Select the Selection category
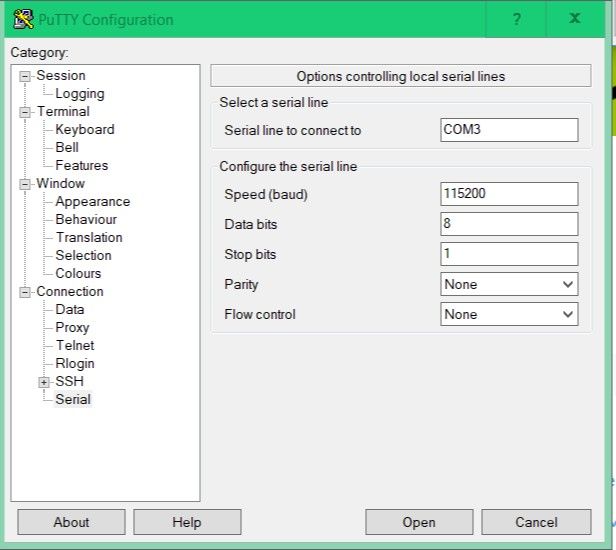Image resolution: width=616 pixels, height=550 pixels. pyautogui.click(x=83, y=255)
